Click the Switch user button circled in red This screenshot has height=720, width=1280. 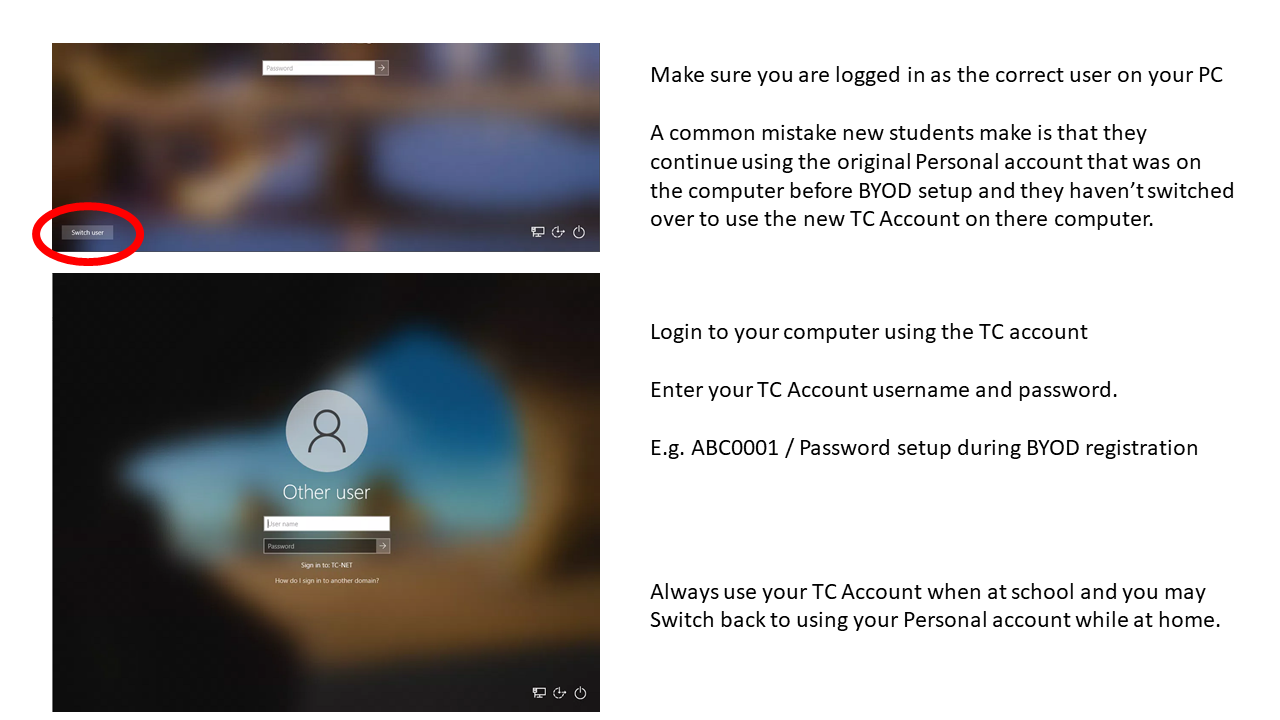point(87,232)
